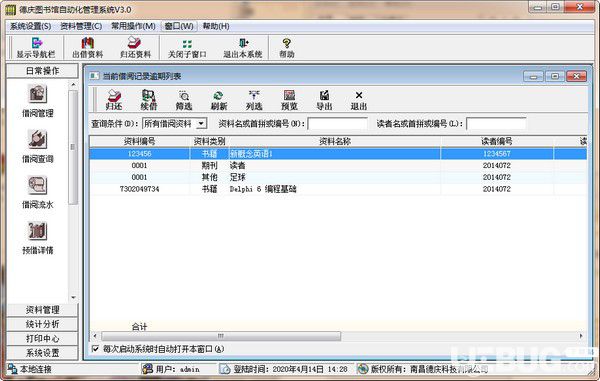This screenshot has height=381, width=600.
Task: Switch to 统计分析 sidebar group
Action: [42, 324]
